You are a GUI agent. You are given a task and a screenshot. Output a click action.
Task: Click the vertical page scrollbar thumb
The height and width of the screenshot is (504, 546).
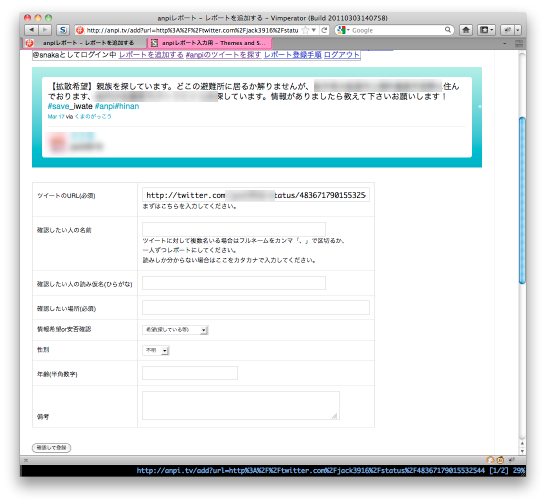coord(522,200)
